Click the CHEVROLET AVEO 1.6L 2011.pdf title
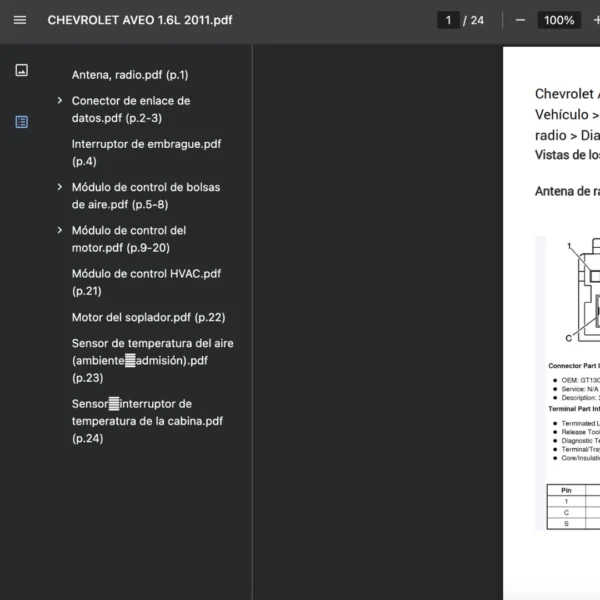This screenshot has height=600, width=600. point(140,20)
